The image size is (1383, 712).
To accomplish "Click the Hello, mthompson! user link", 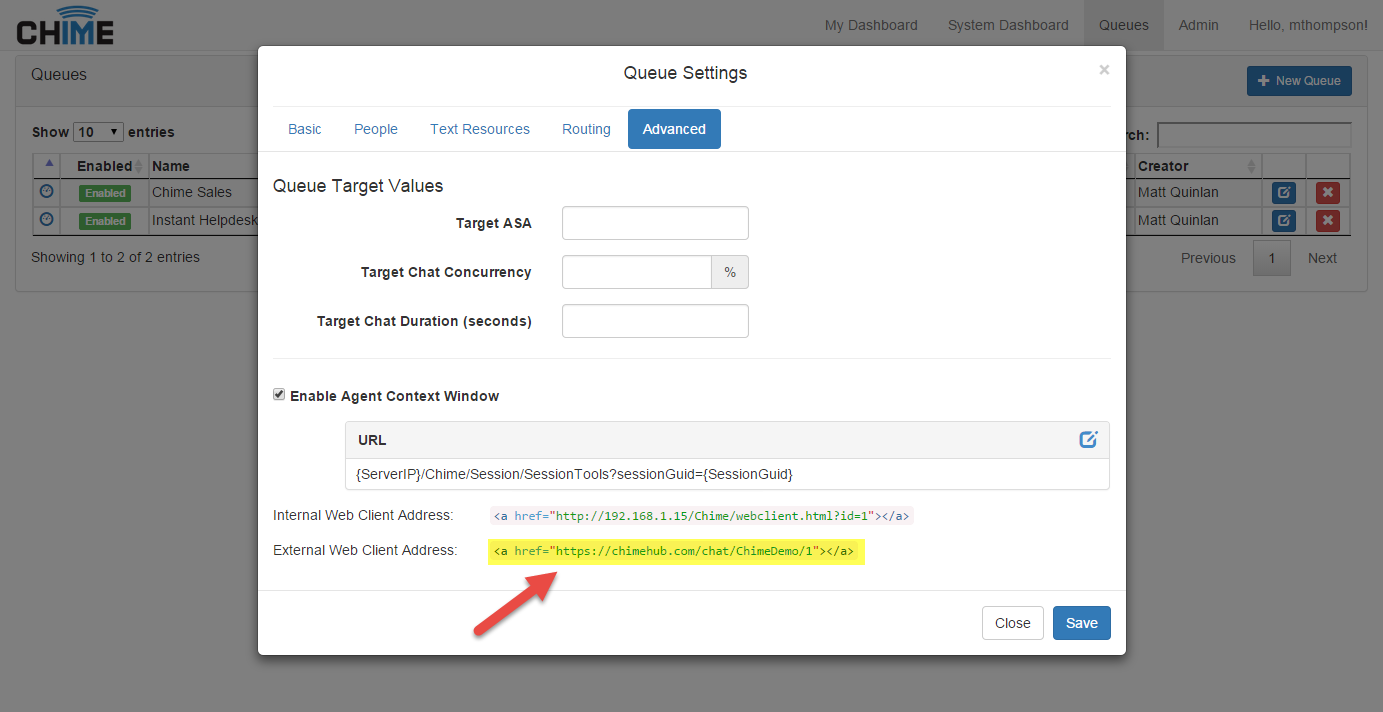I will coord(1308,25).
